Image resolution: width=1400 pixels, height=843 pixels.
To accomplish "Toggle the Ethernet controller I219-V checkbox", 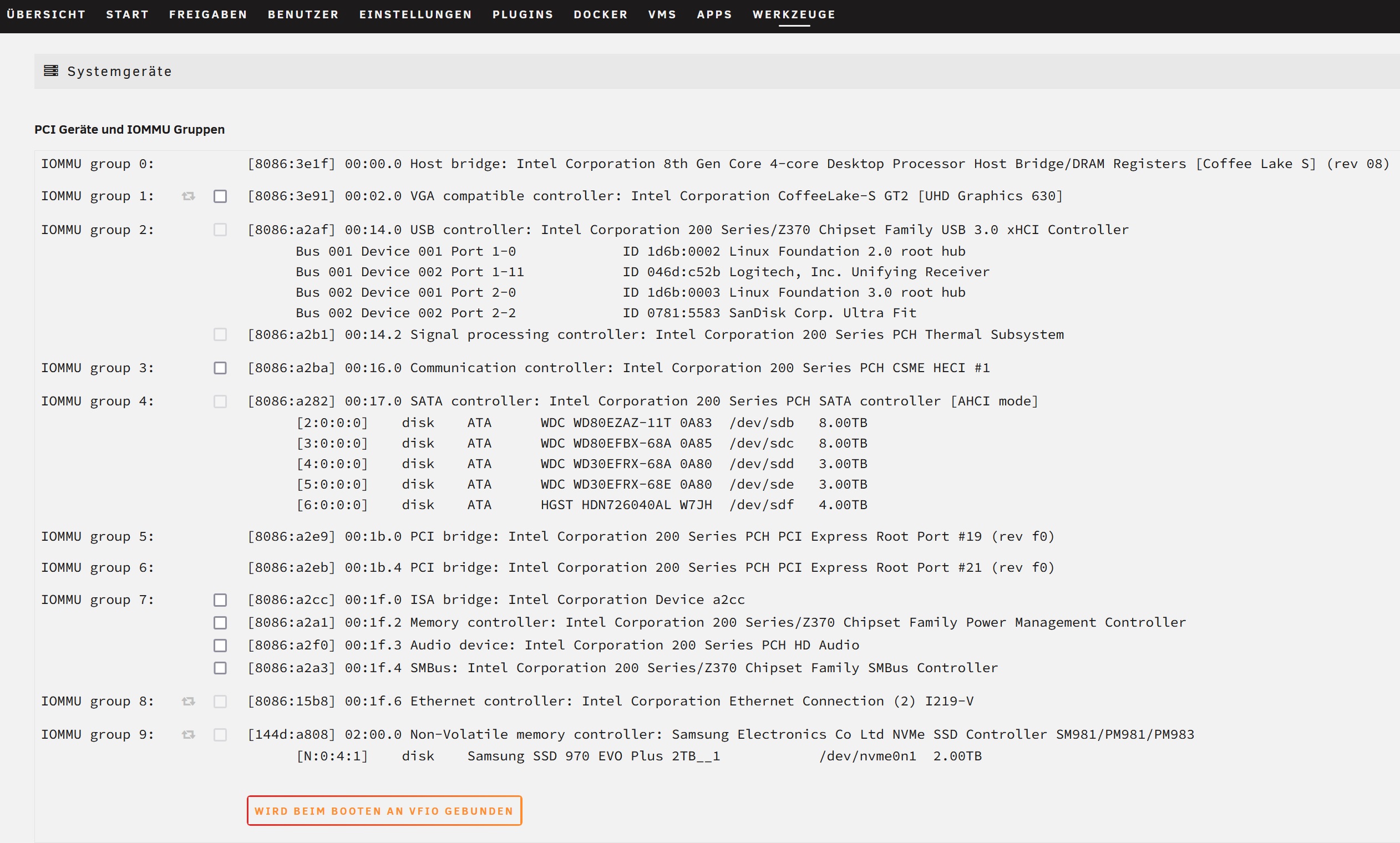I will [220, 702].
